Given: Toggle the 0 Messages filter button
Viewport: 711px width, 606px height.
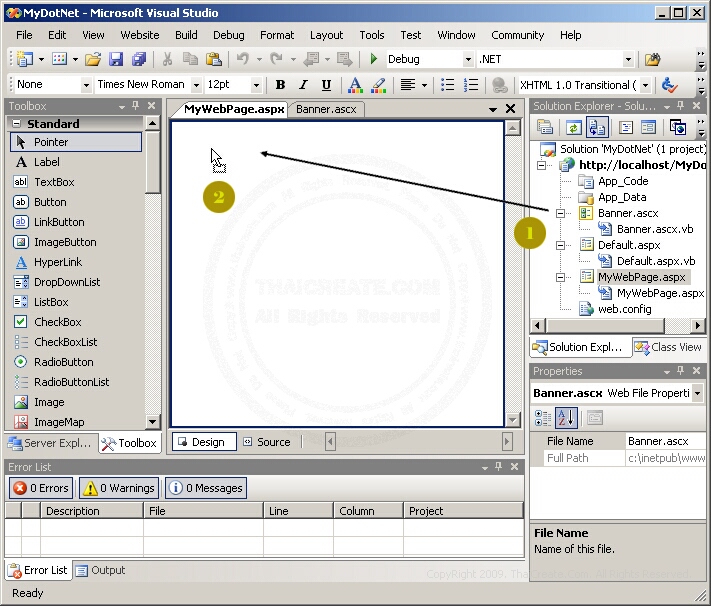Looking at the screenshot, I should 206,488.
